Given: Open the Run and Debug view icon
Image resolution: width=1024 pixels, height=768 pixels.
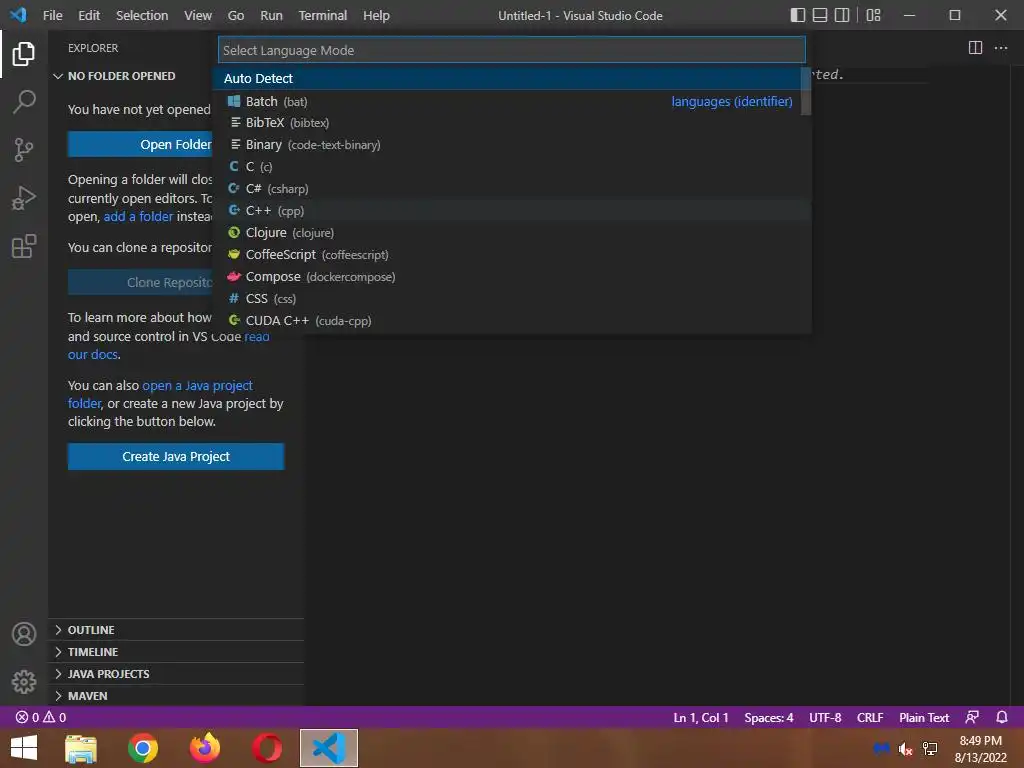Looking at the screenshot, I should pyautogui.click(x=24, y=198).
